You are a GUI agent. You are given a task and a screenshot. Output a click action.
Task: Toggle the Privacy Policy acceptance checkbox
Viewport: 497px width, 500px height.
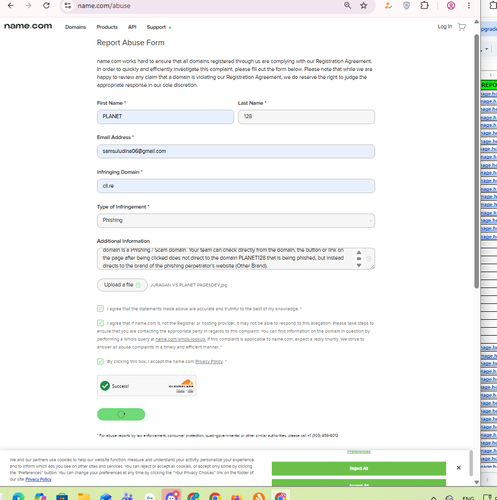(100, 361)
